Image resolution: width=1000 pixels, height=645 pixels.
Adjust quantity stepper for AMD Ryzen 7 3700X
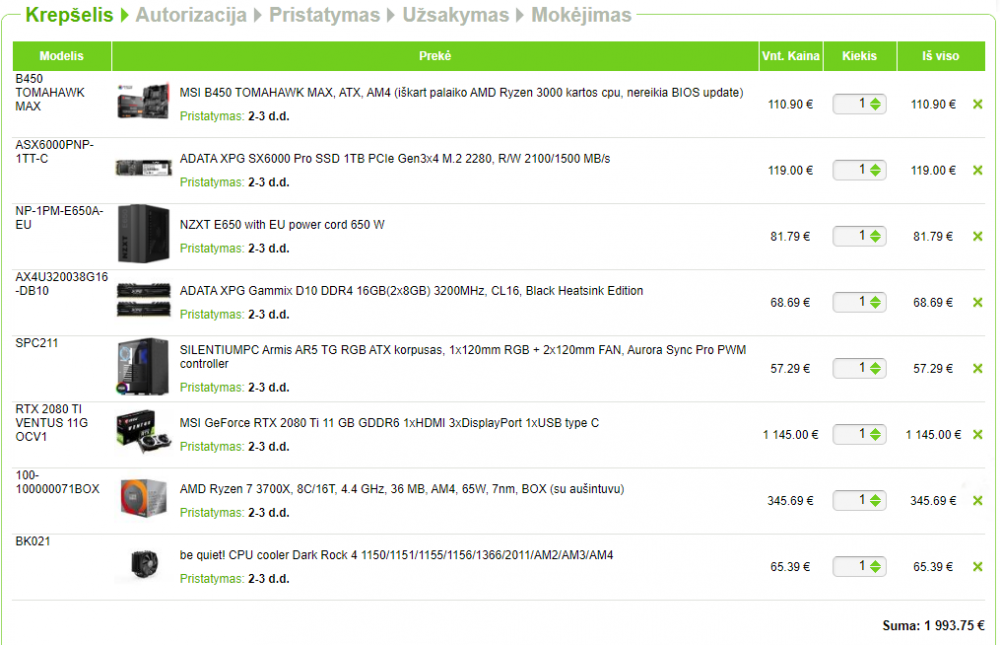tap(875, 501)
